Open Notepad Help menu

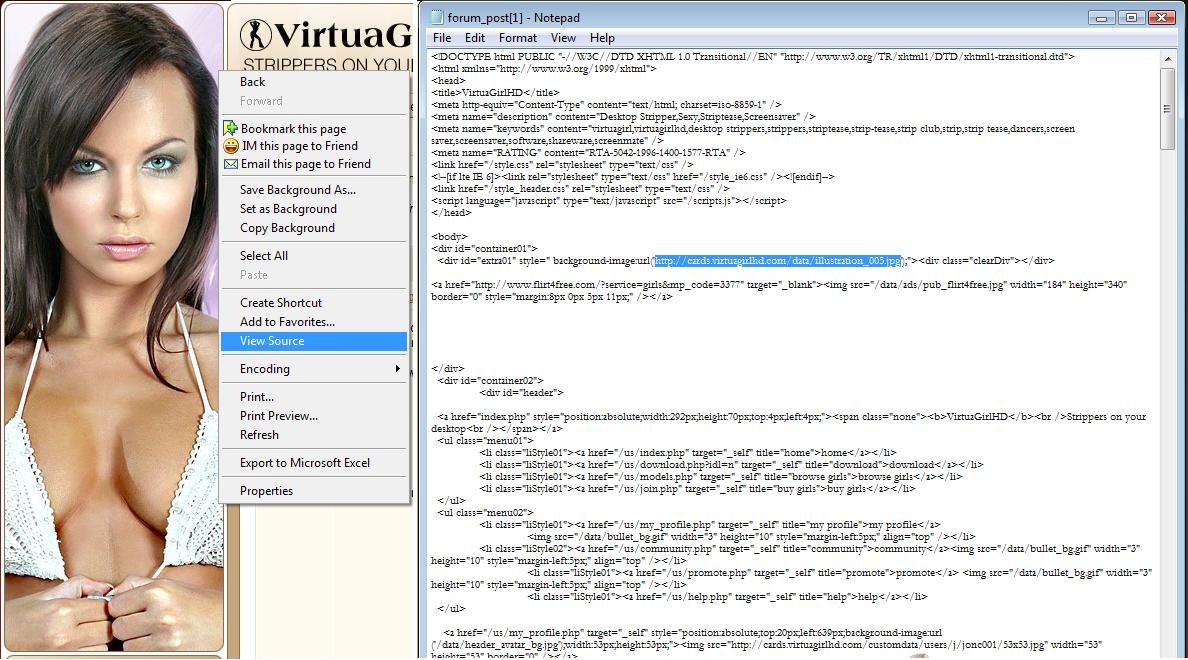point(602,38)
